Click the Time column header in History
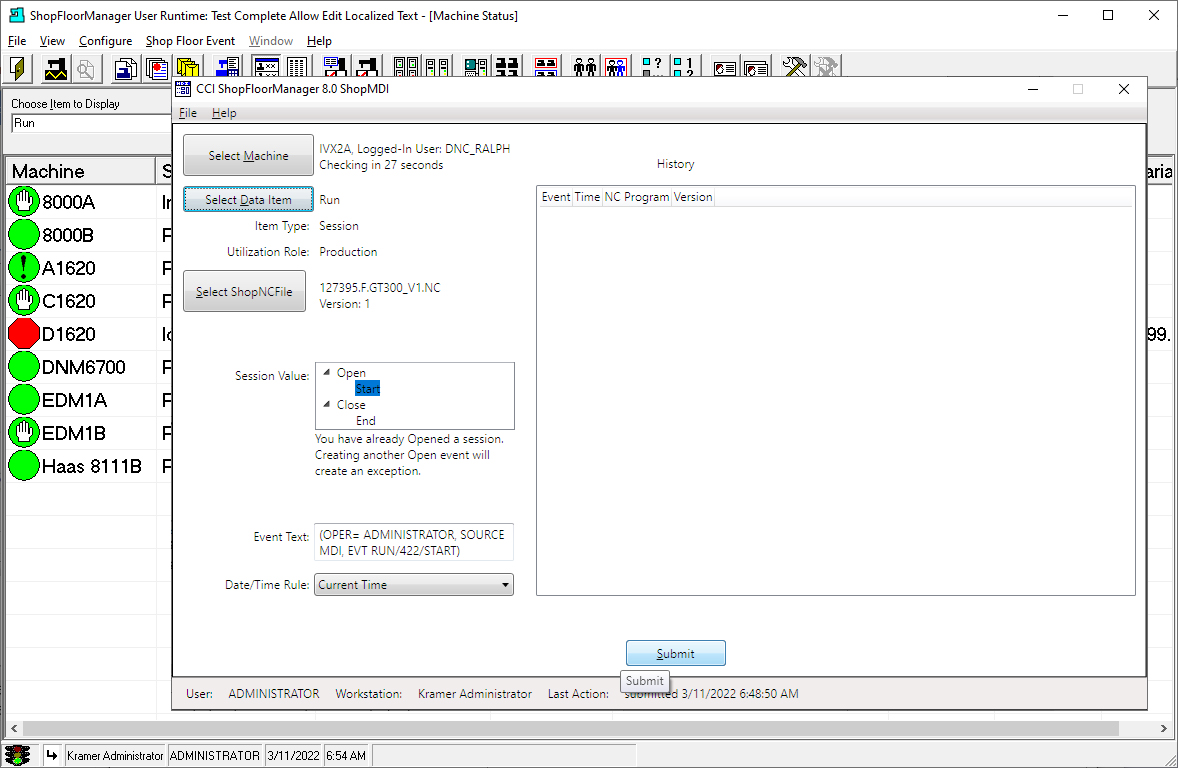1178x768 pixels. click(587, 197)
